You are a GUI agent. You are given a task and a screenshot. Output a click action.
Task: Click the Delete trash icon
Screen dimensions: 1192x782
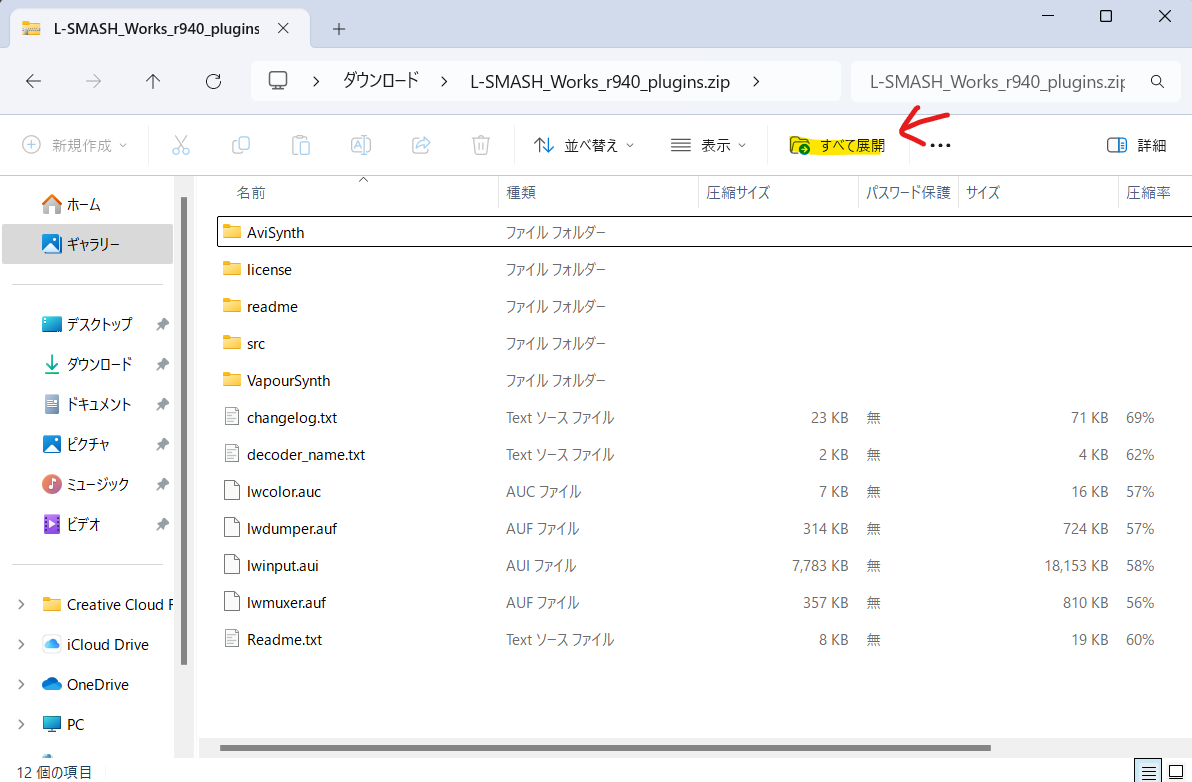pyautogui.click(x=480, y=144)
